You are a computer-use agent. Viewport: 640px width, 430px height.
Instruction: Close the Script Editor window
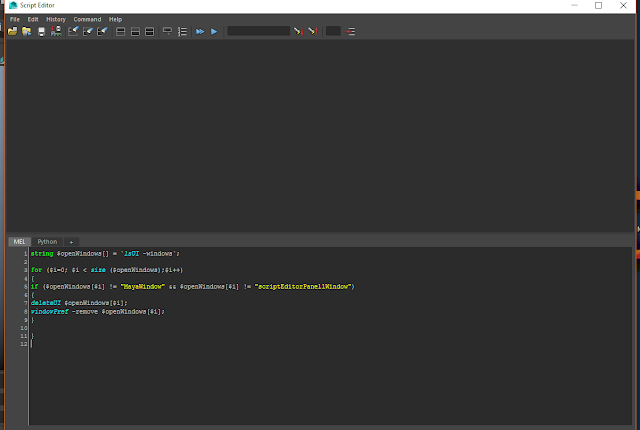point(623,5)
